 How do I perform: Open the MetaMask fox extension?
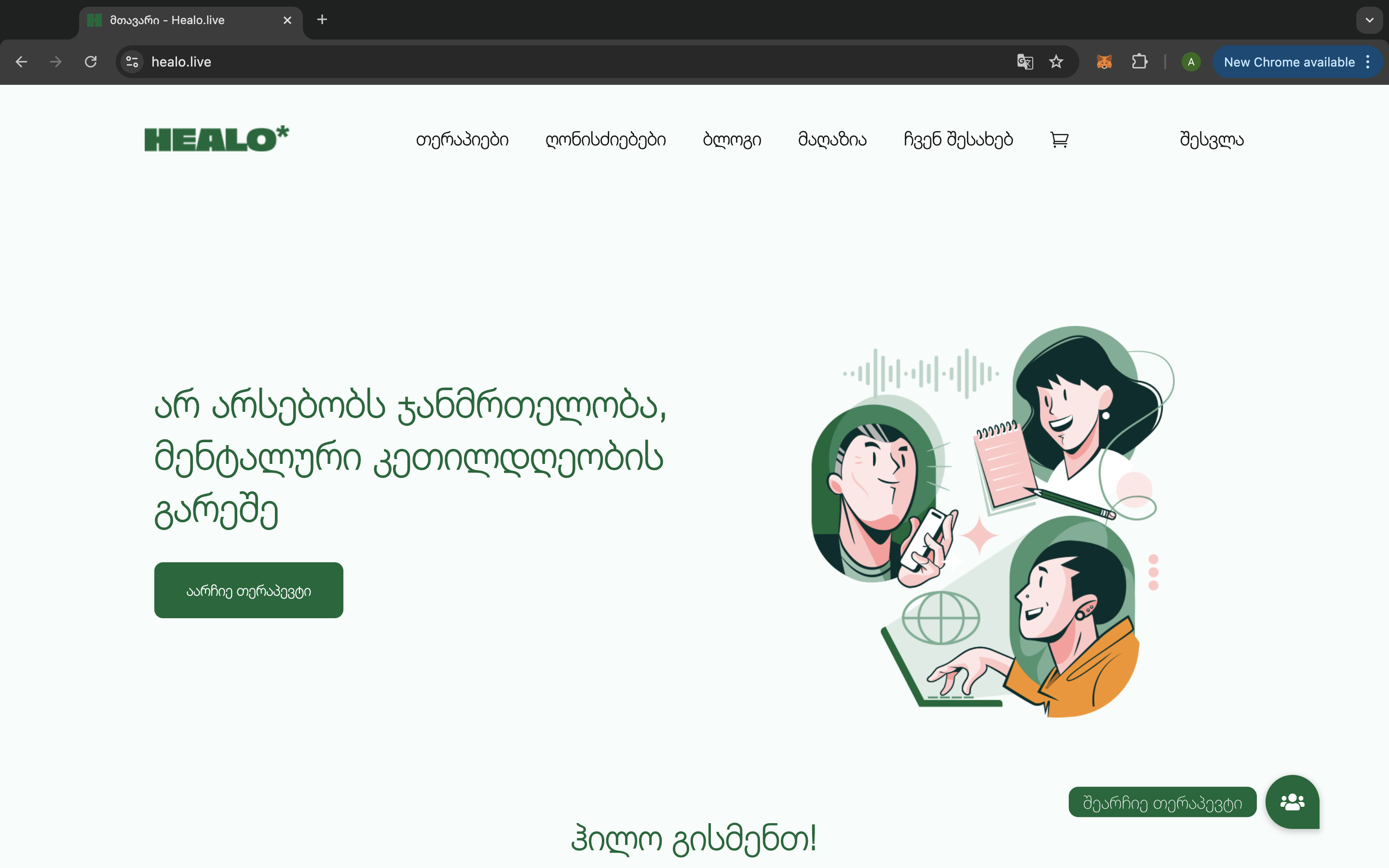1104,62
